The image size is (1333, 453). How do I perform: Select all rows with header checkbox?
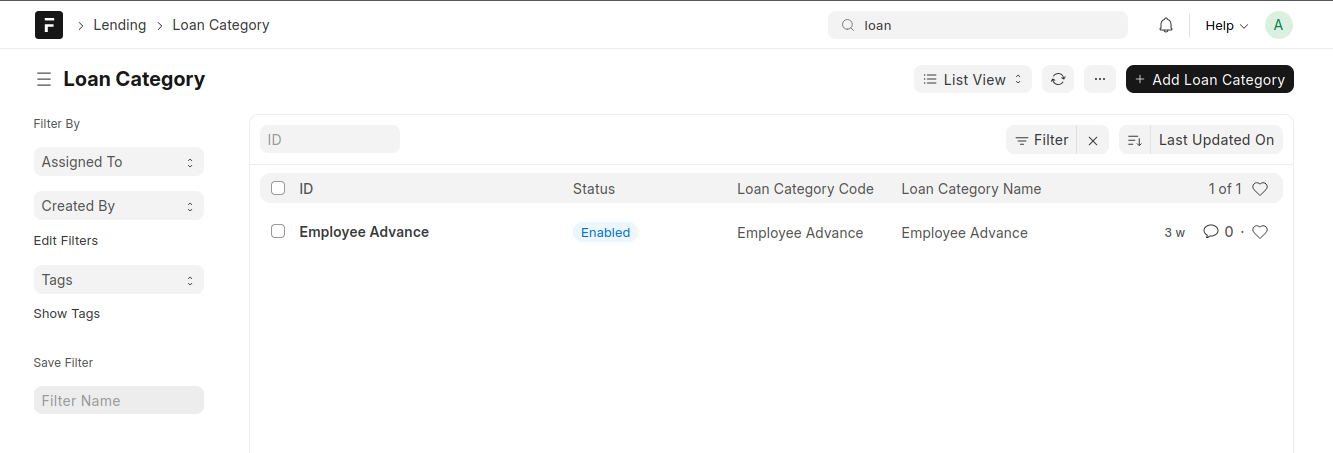pyautogui.click(x=278, y=188)
